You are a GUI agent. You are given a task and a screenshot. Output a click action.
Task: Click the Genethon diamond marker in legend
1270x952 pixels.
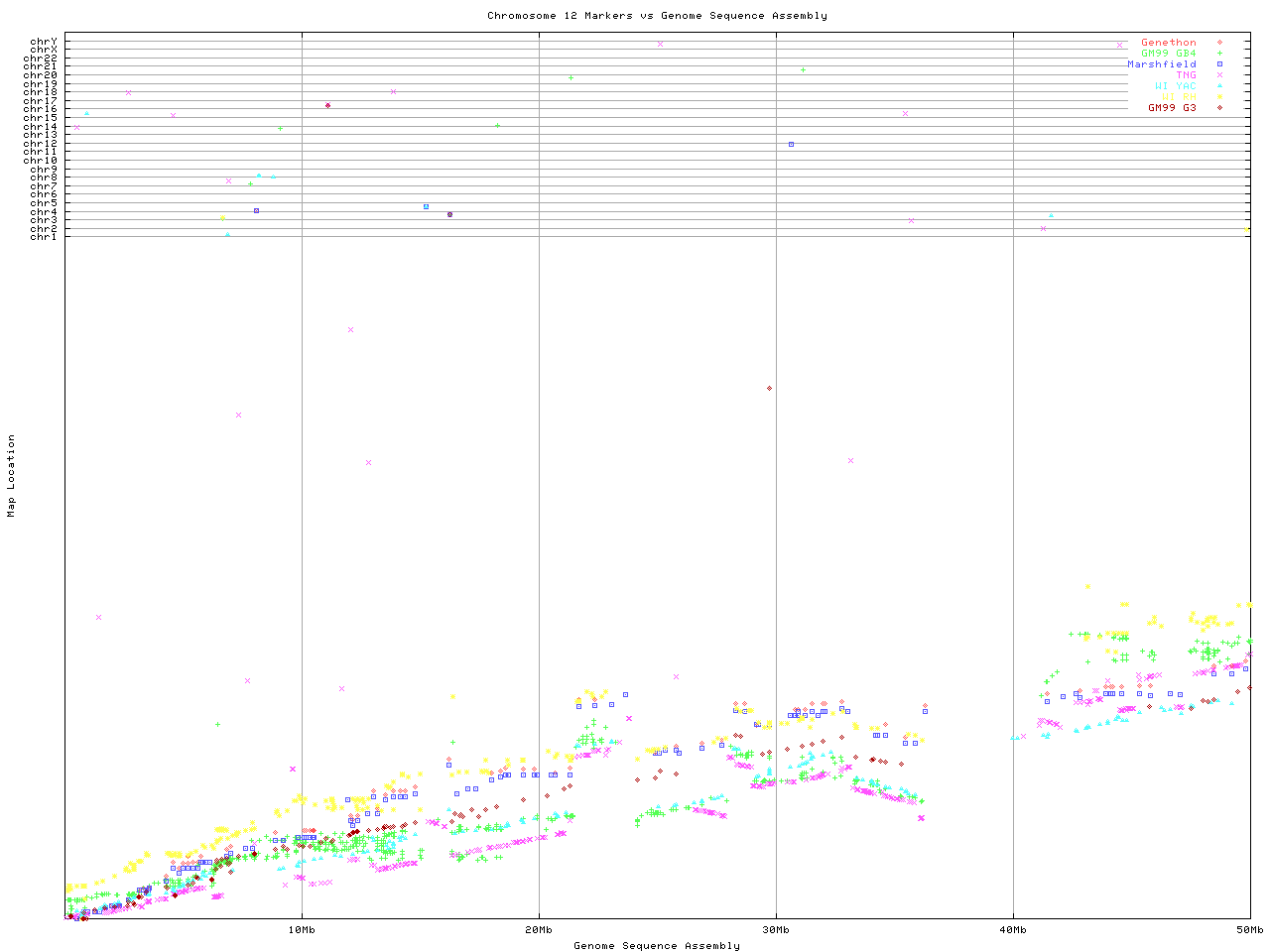pos(1219,43)
